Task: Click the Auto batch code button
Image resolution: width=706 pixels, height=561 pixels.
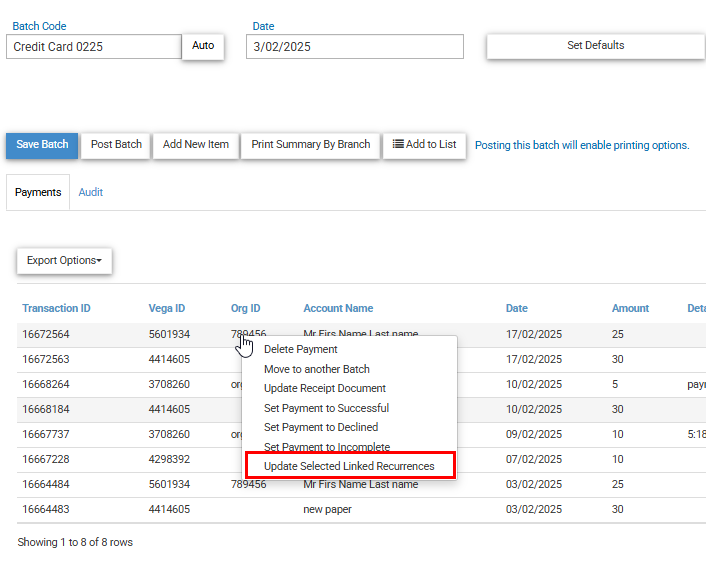Action: [203, 45]
